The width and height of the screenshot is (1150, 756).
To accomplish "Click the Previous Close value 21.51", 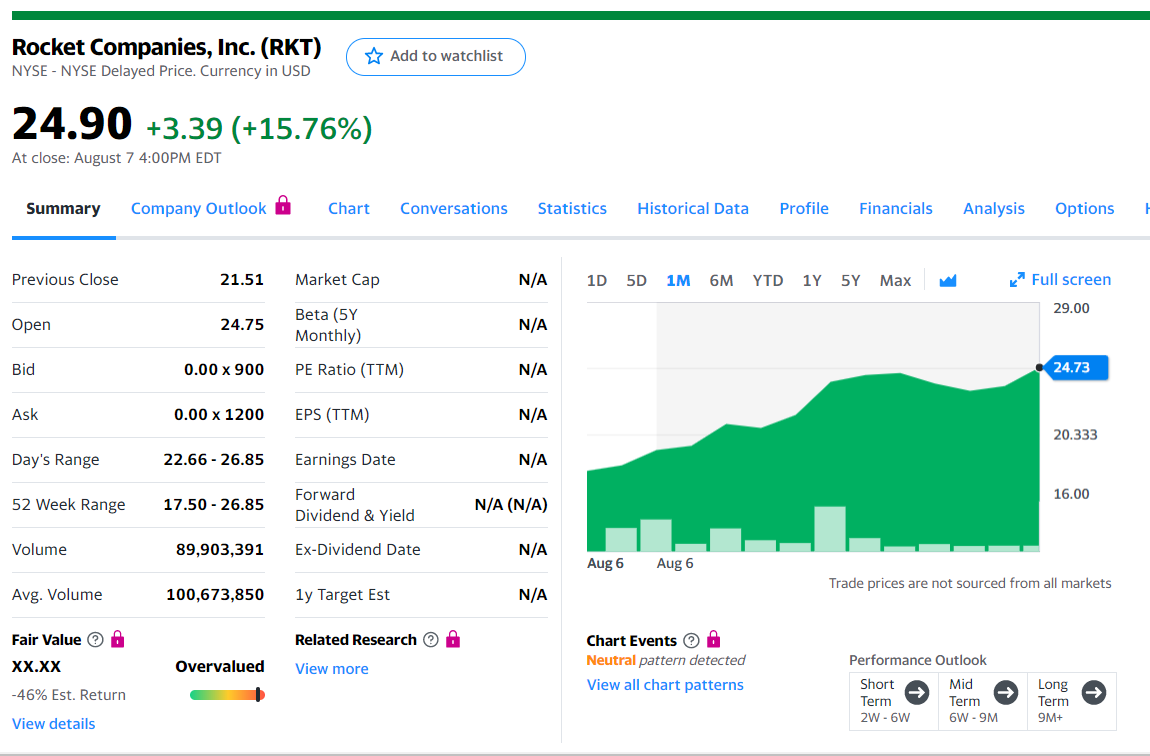I will [x=242, y=279].
